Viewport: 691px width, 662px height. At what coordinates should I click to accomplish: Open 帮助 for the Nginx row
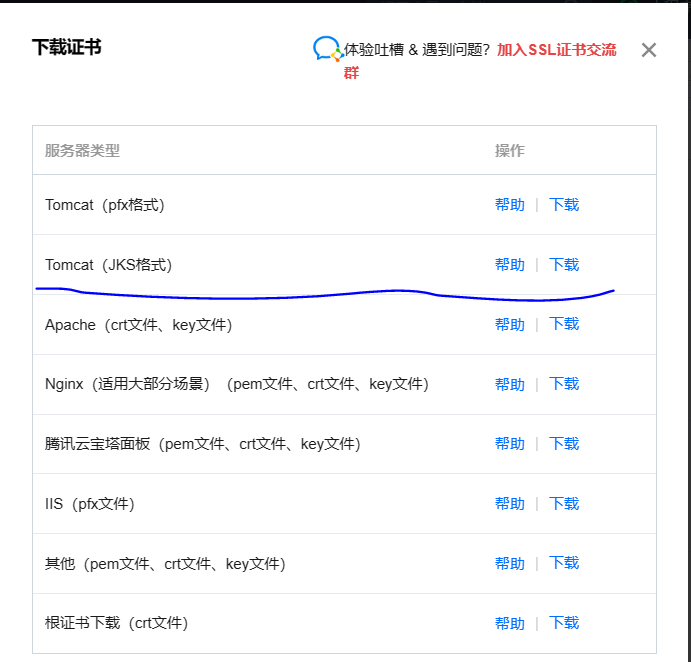tap(509, 384)
